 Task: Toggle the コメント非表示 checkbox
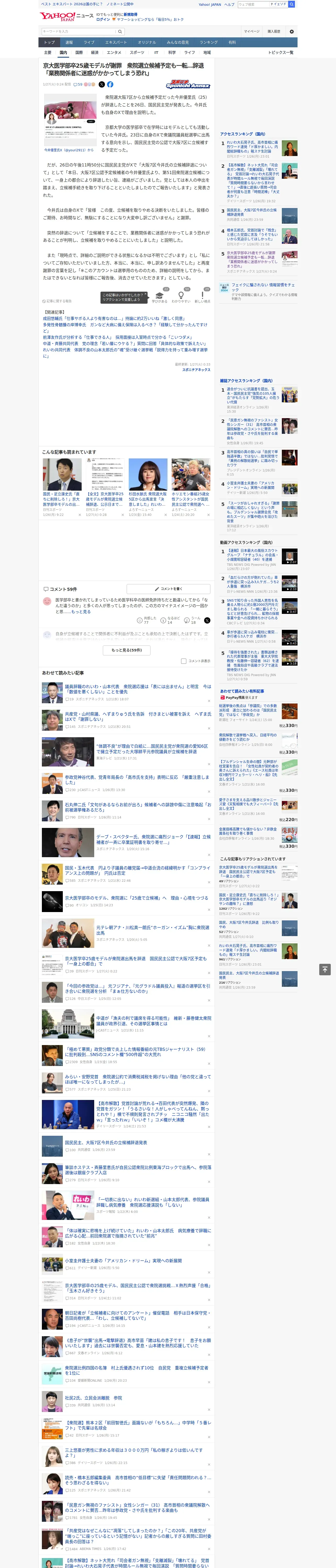tap(183, 661)
